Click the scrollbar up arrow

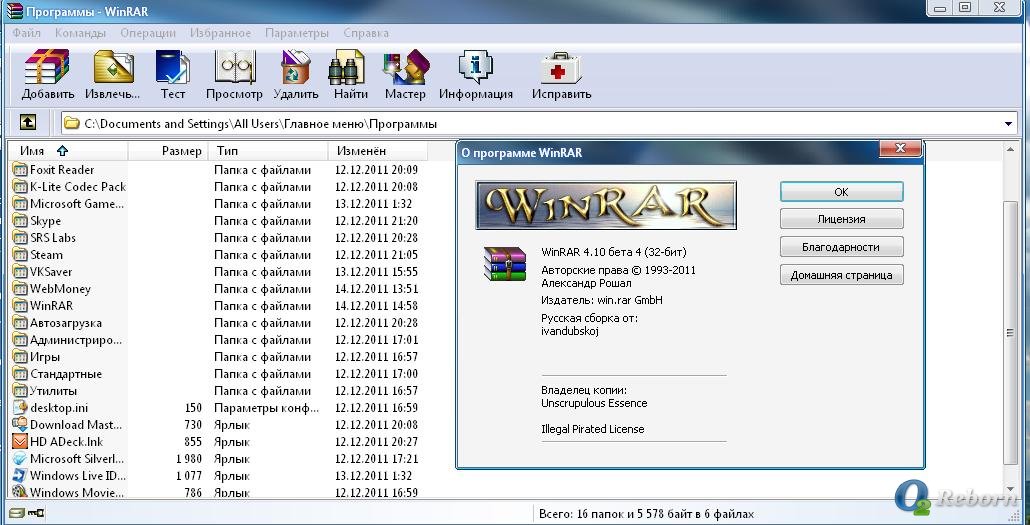point(1010,149)
